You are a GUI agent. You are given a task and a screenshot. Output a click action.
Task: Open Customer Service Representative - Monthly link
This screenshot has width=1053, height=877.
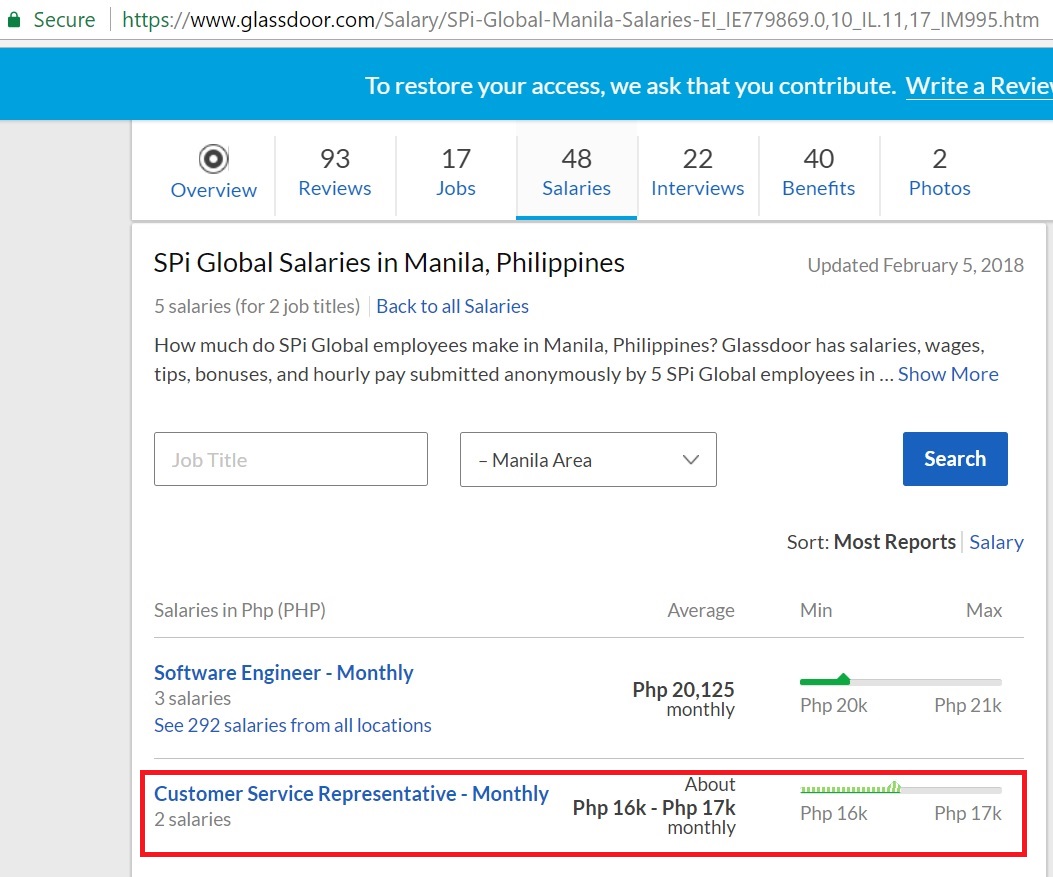pos(351,794)
